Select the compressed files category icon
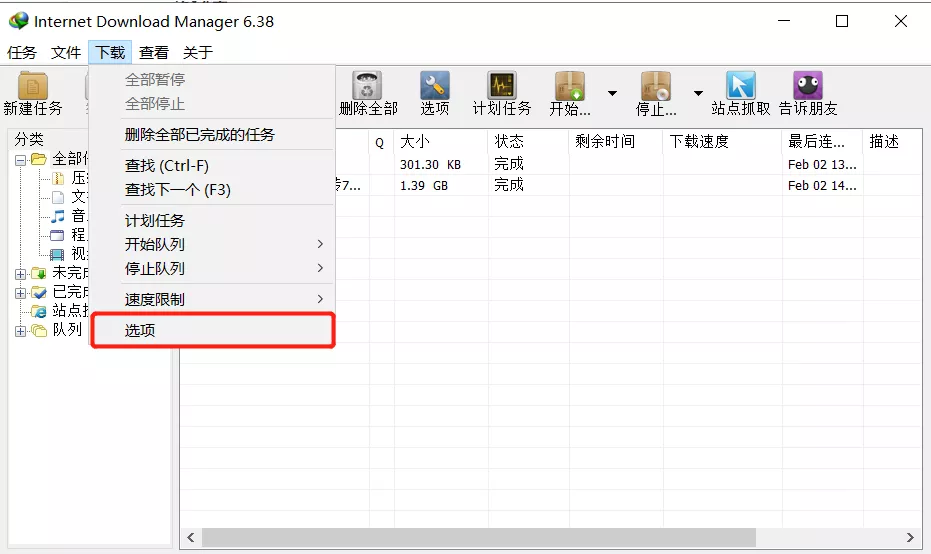The image size is (931, 554). [x=58, y=178]
